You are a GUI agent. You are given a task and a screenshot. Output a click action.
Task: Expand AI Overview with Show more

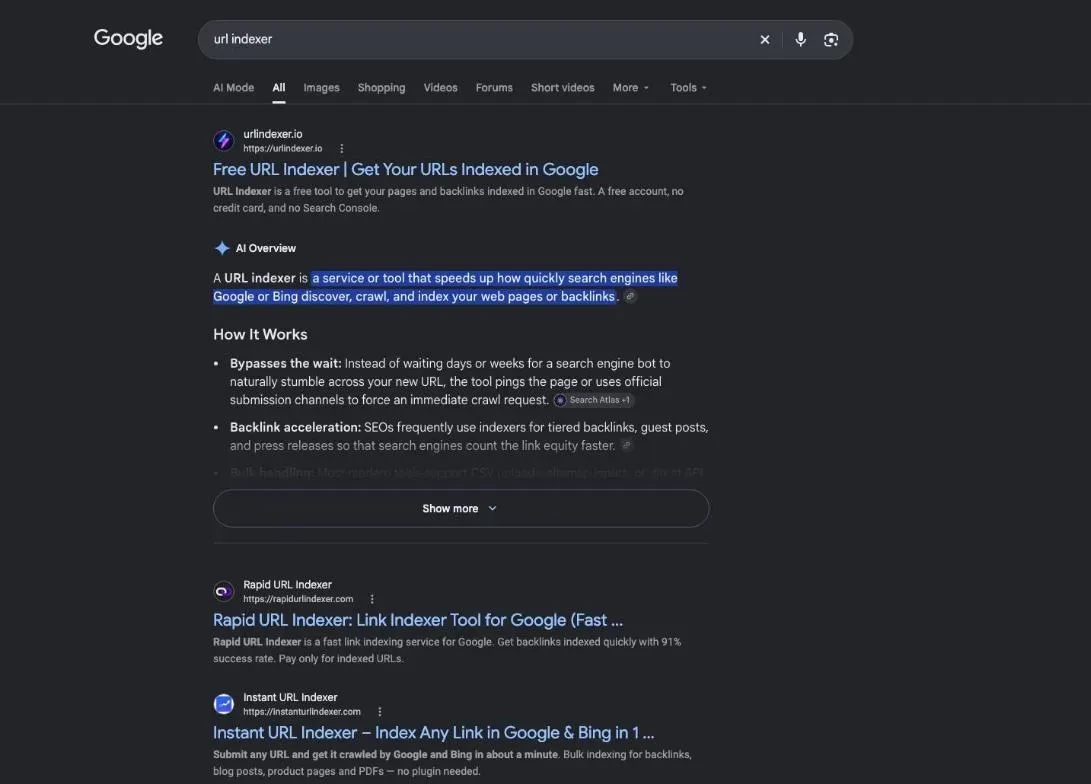point(461,509)
